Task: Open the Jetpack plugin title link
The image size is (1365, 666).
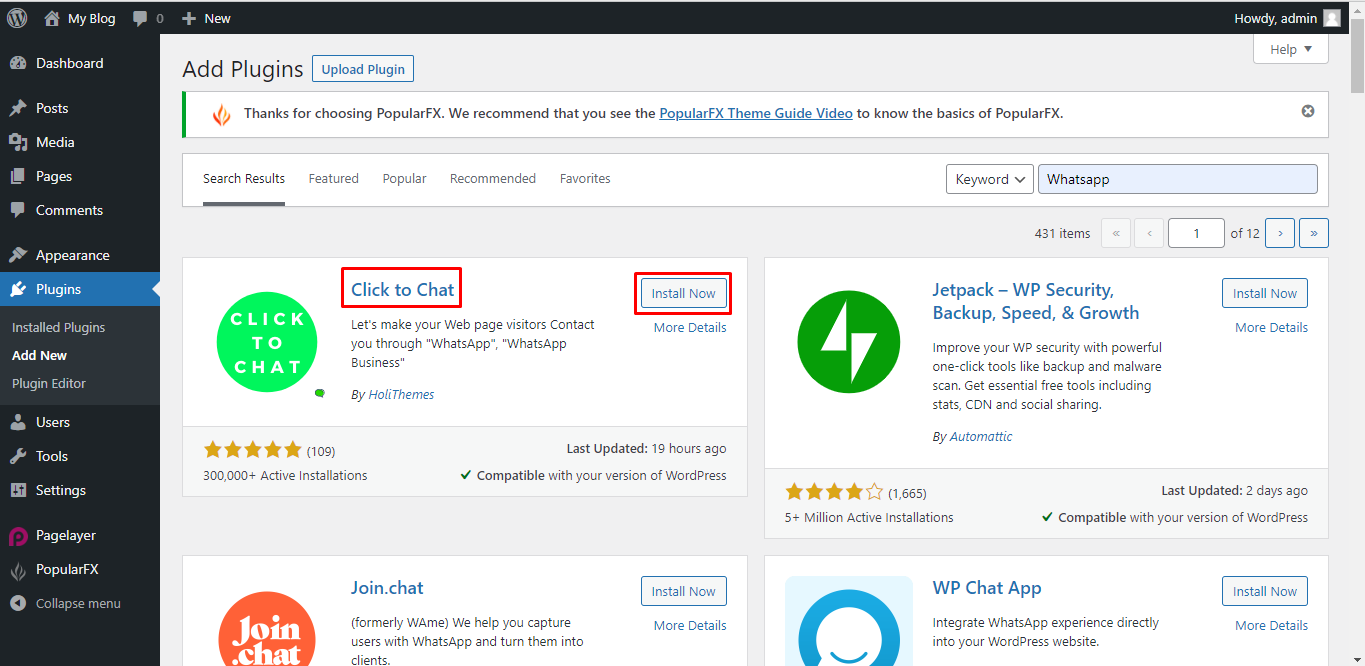Action: [x=1036, y=301]
